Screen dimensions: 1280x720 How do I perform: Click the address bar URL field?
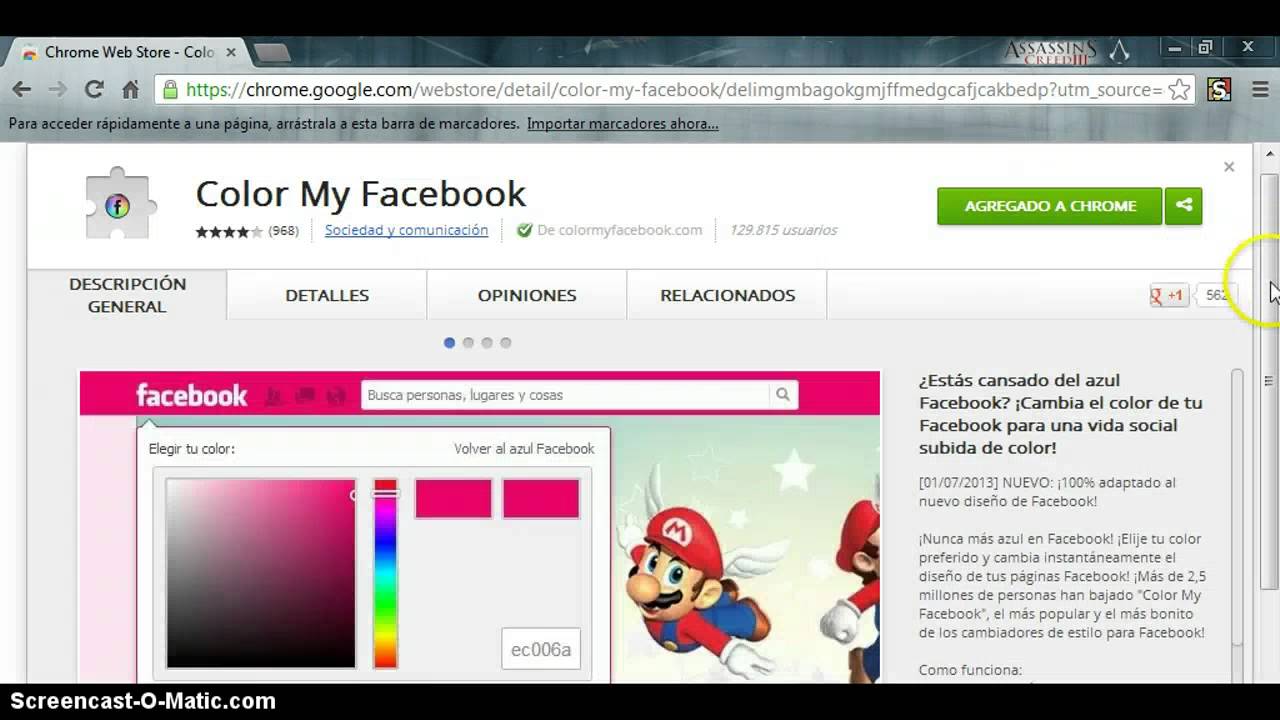[x=674, y=90]
